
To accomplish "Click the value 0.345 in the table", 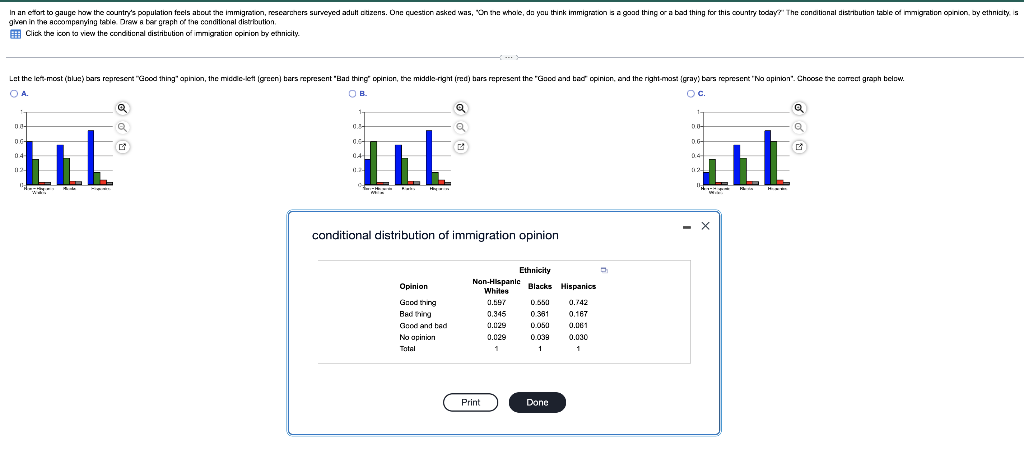I will point(496,314).
